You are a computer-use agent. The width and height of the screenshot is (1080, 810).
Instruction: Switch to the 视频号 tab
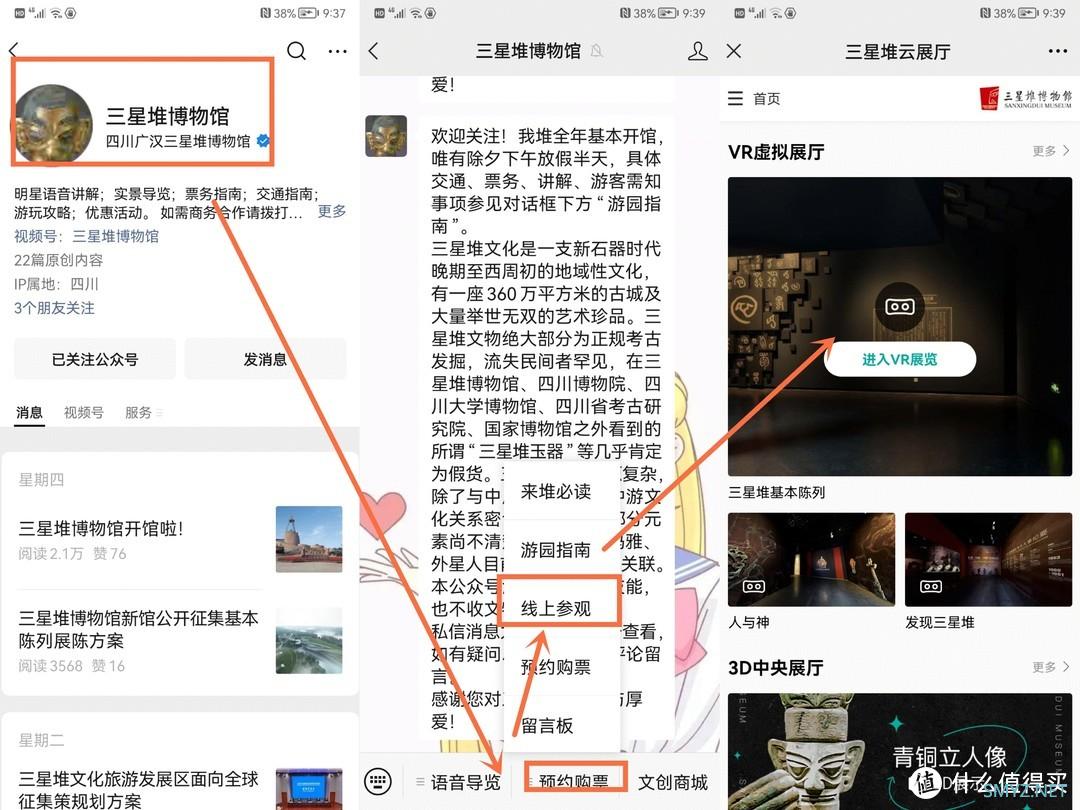pos(83,412)
